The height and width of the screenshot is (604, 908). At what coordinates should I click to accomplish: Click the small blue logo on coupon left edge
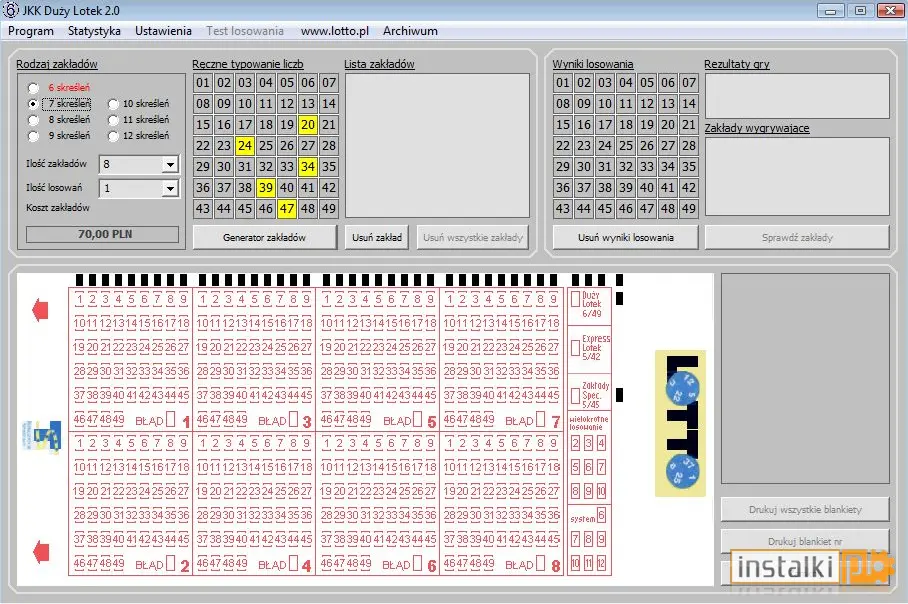(42, 437)
